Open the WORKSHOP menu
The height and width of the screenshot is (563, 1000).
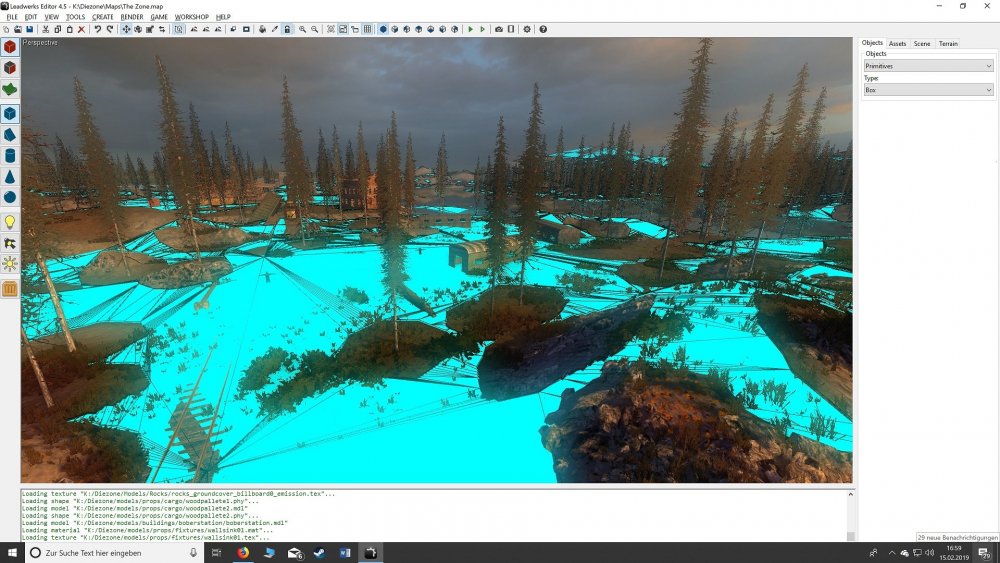[191, 17]
